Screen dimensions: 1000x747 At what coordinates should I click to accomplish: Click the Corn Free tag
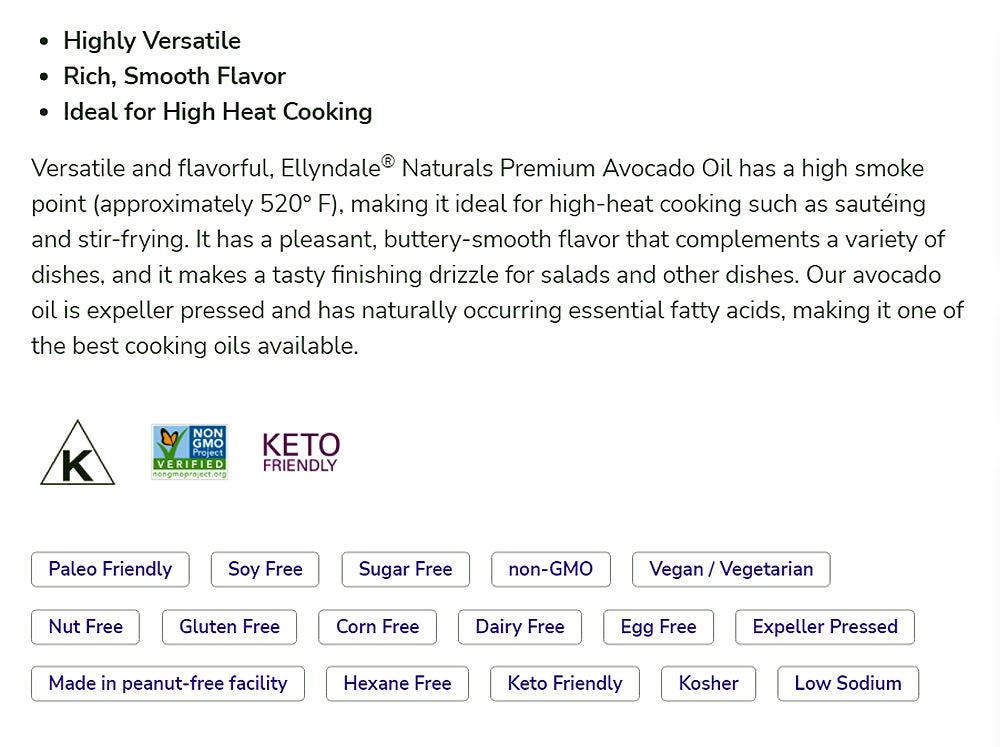(x=377, y=627)
